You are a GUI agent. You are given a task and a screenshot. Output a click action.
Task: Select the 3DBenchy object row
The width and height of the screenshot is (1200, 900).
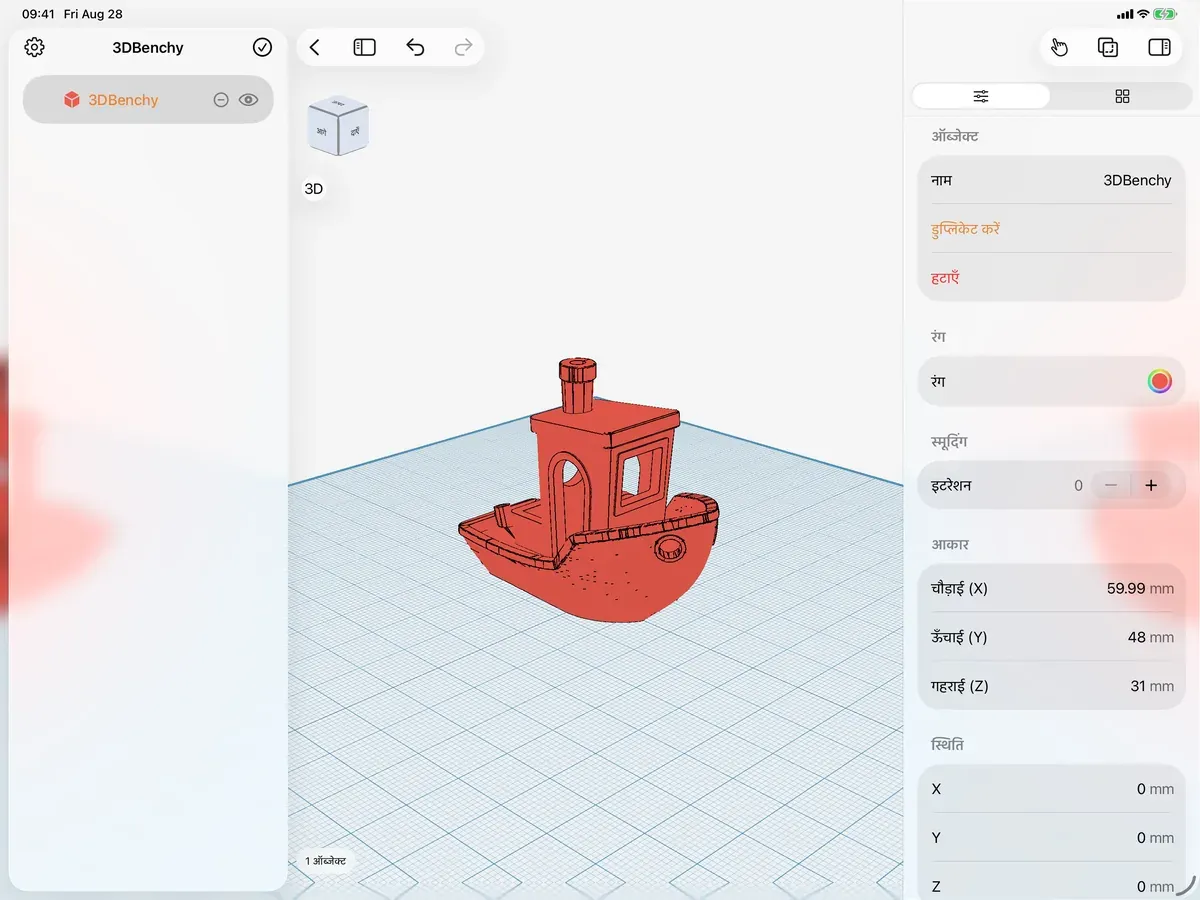click(x=148, y=100)
